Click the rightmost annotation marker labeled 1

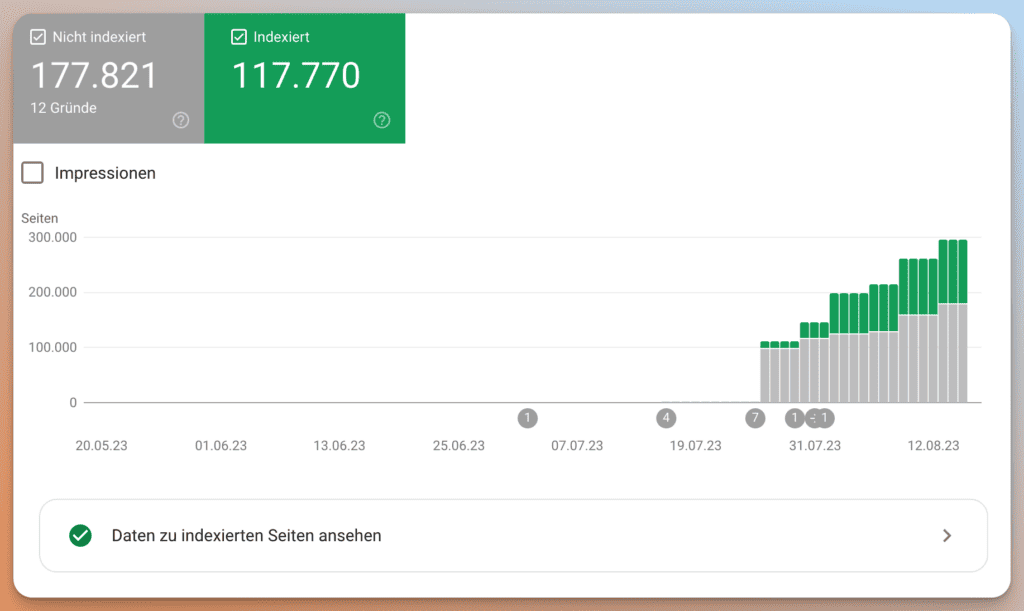(x=825, y=418)
